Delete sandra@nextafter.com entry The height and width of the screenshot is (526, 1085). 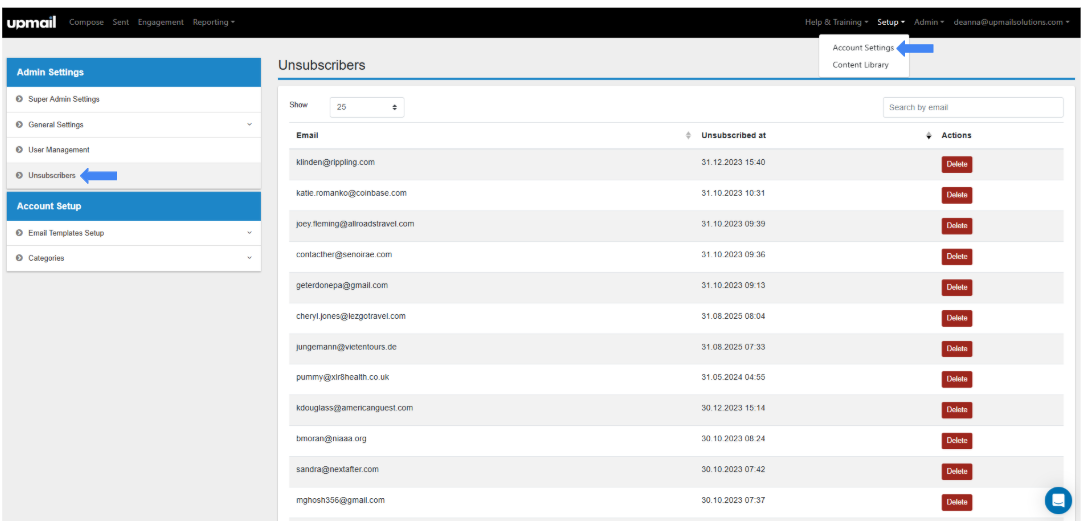pyautogui.click(x=956, y=471)
